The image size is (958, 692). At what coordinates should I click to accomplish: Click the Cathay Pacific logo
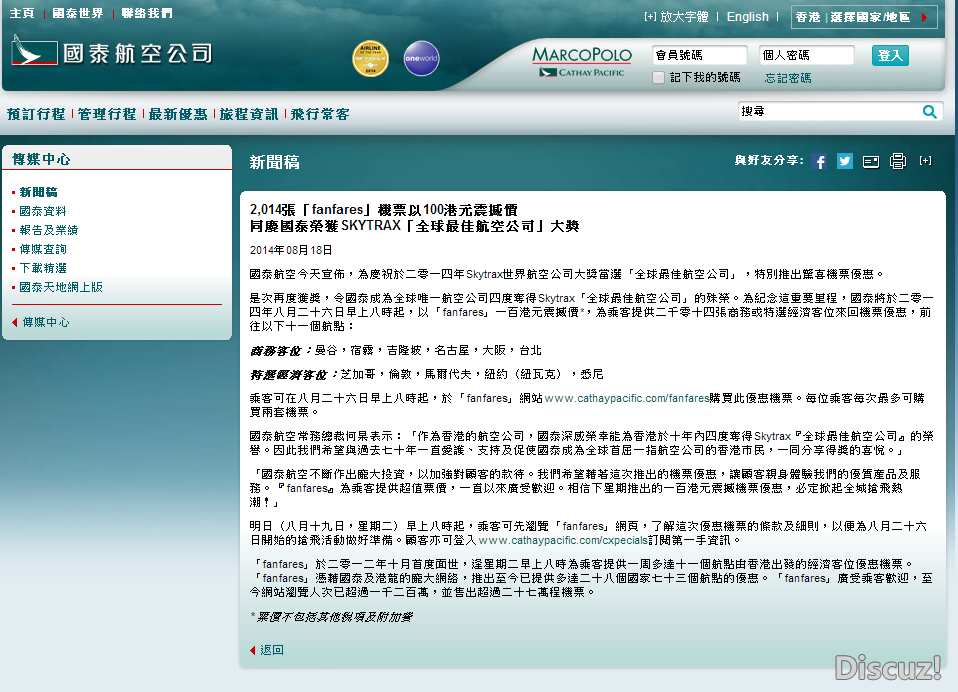(x=111, y=53)
